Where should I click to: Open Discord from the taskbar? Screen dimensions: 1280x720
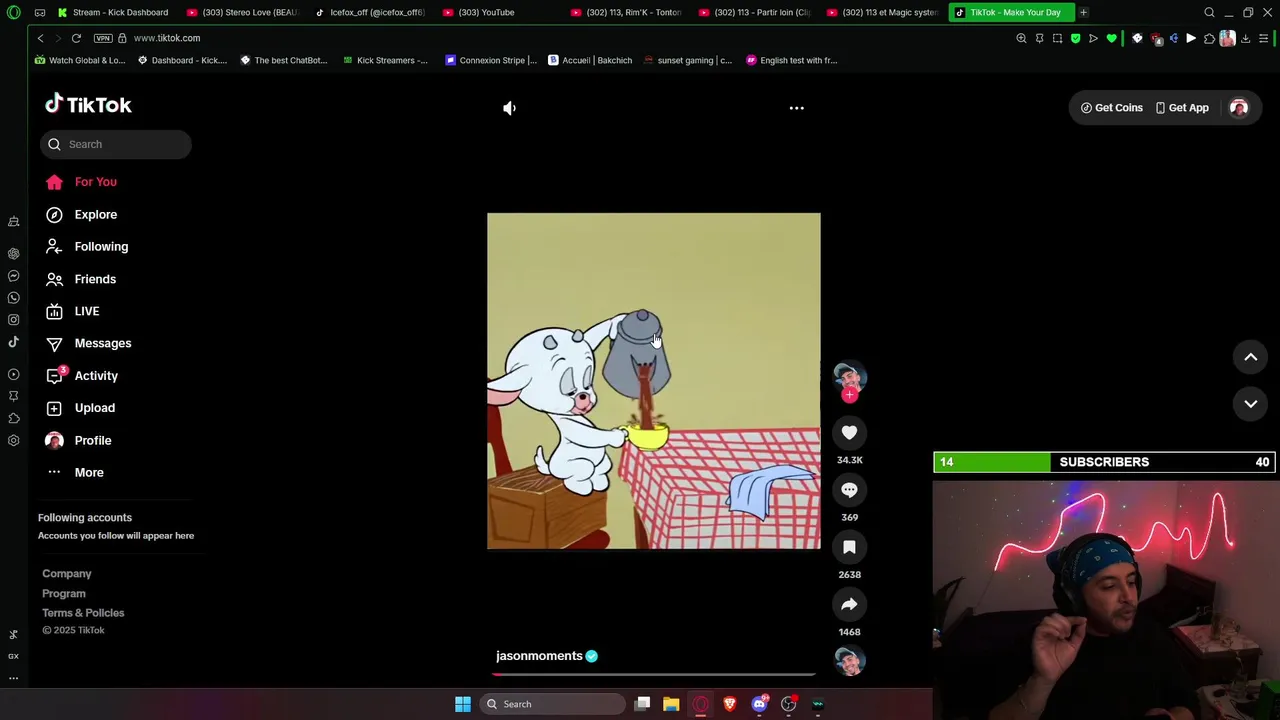coord(759,704)
